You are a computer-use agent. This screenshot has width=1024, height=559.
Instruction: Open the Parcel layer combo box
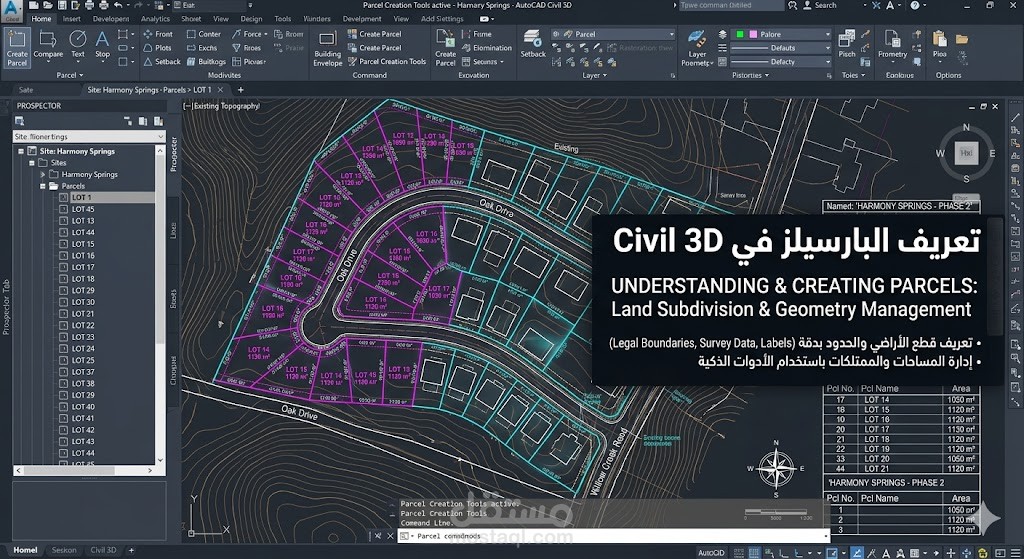coord(613,34)
